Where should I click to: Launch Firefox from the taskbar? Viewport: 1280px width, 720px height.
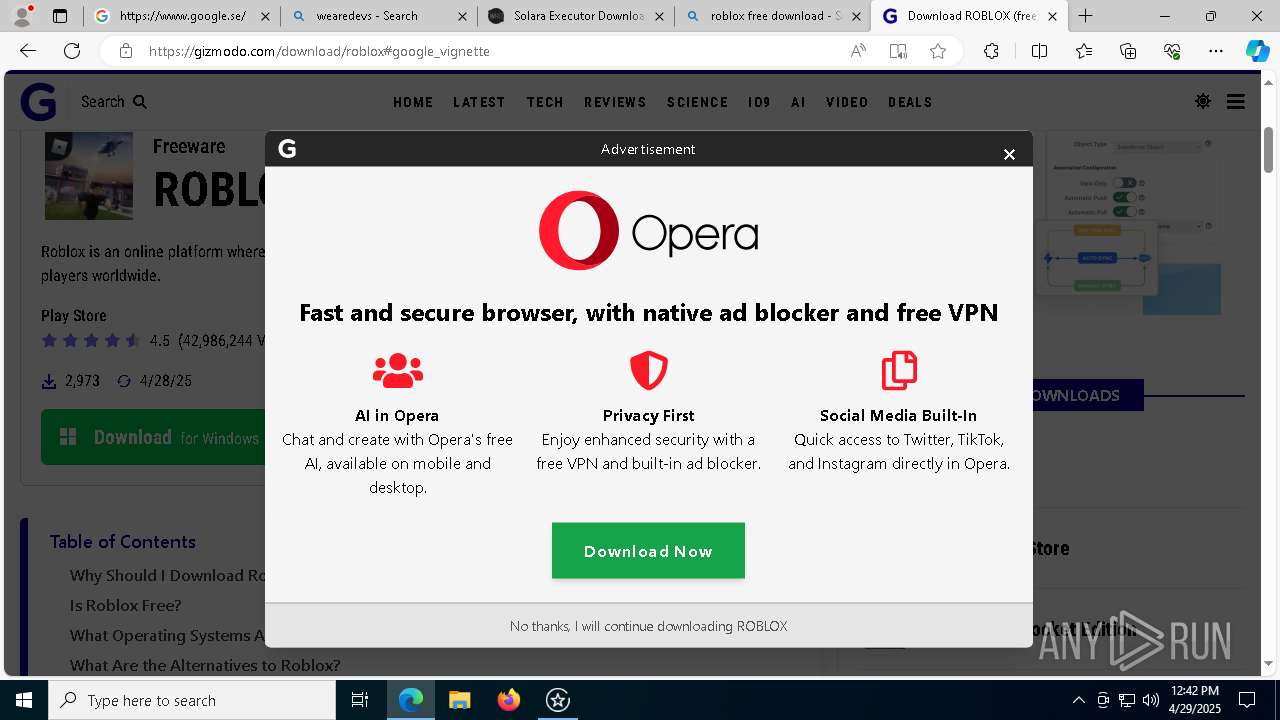[508, 700]
